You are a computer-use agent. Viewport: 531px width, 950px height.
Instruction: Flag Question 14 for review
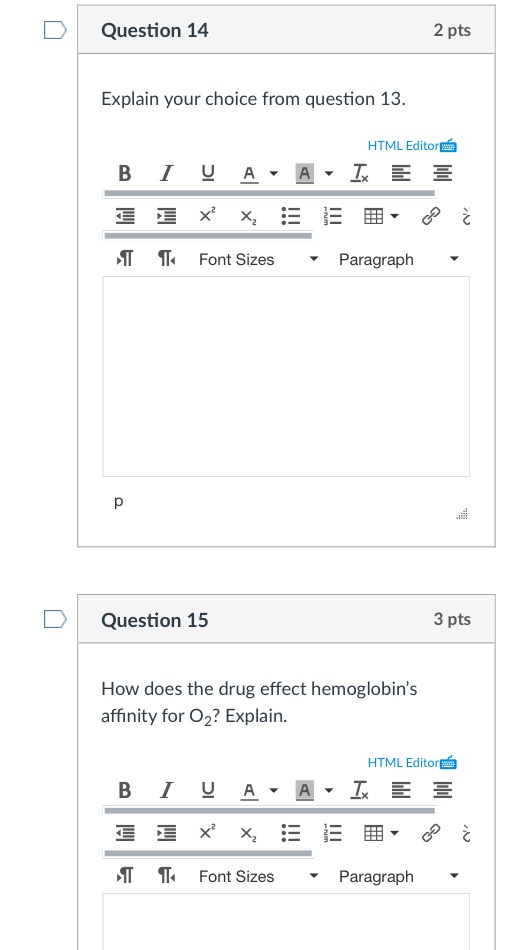click(55, 30)
